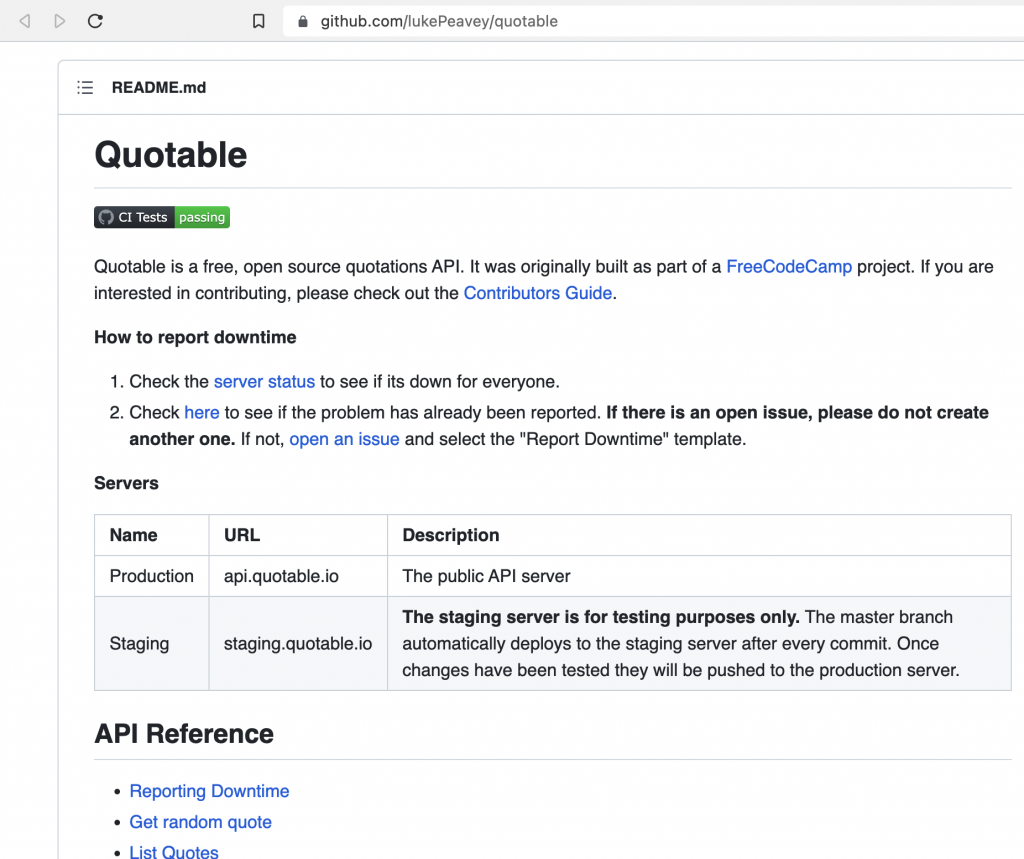Go back using the back navigation arrow

[x=24, y=20]
